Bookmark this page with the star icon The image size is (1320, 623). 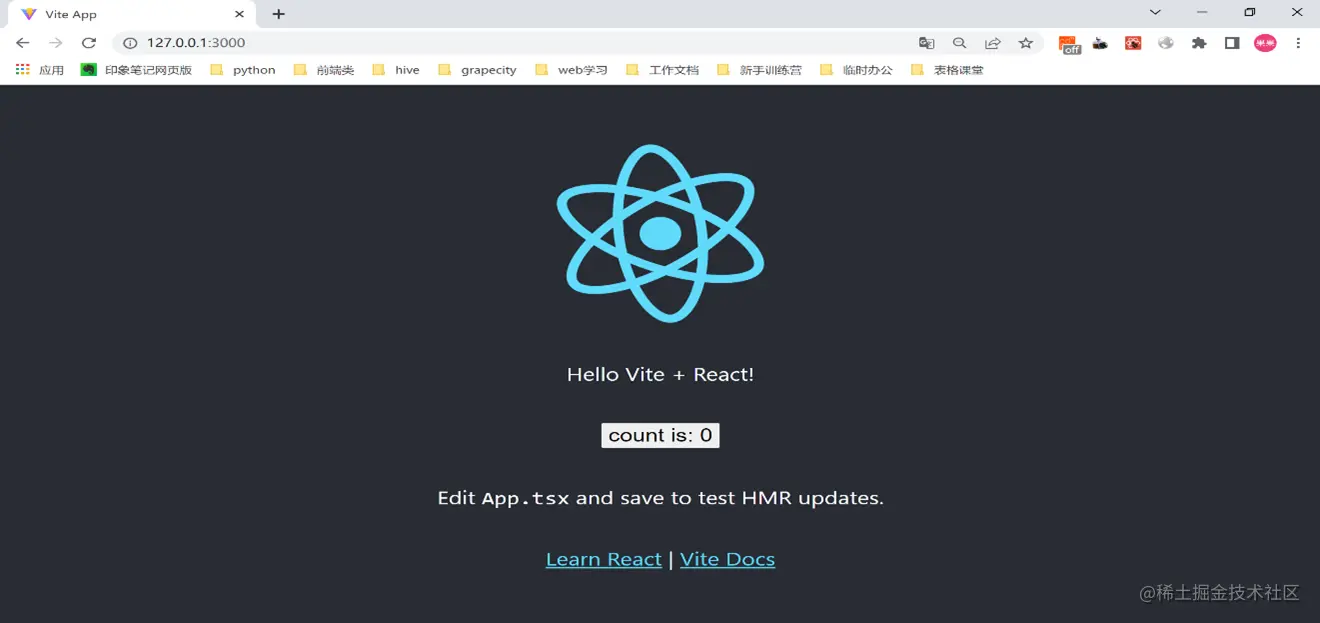coord(1026,43)
